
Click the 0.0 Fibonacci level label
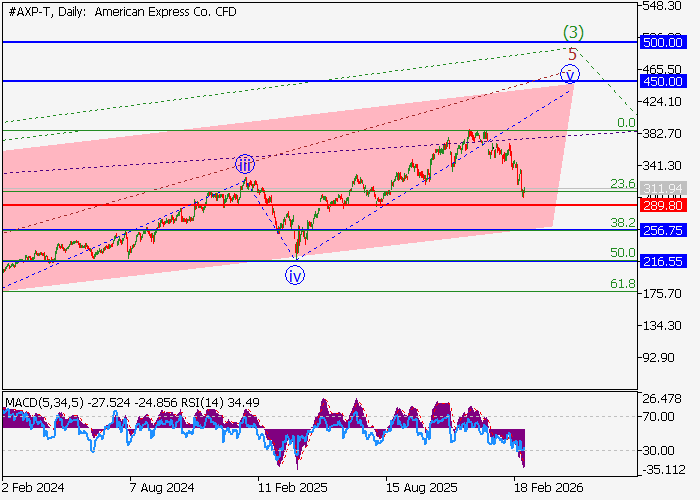(x=626, y=123)
